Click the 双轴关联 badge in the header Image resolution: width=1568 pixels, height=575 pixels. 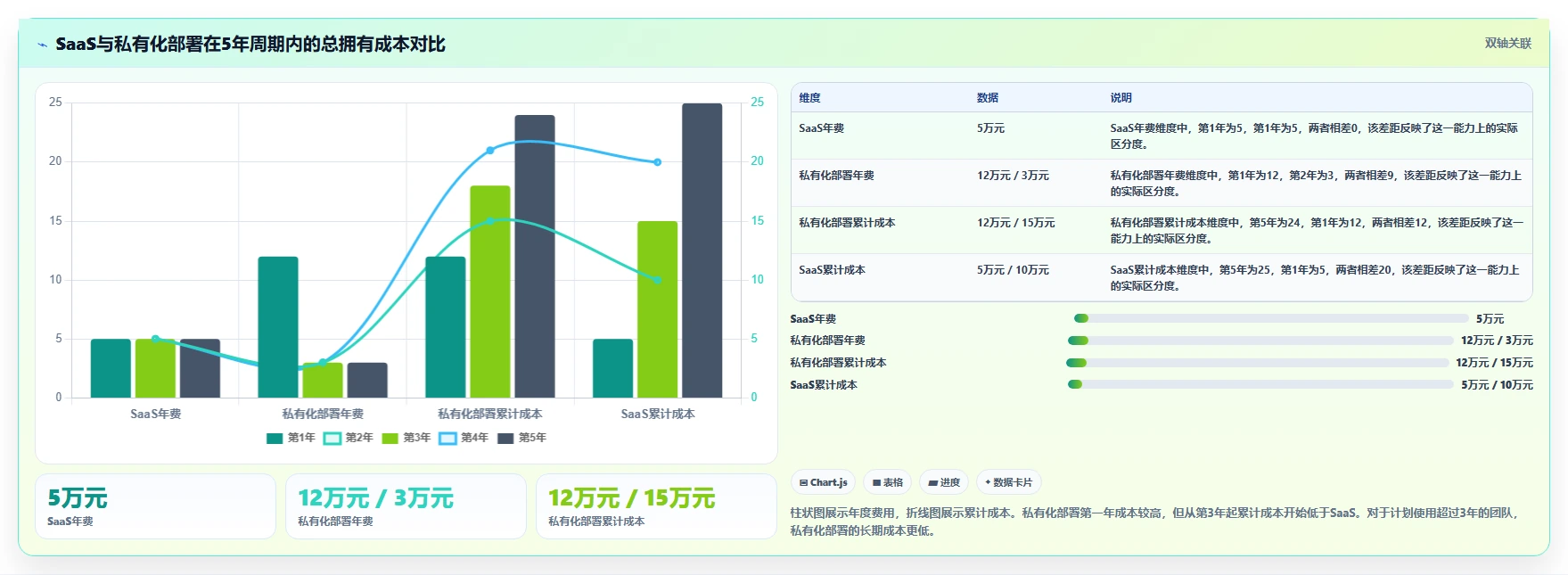[1508, 43]
